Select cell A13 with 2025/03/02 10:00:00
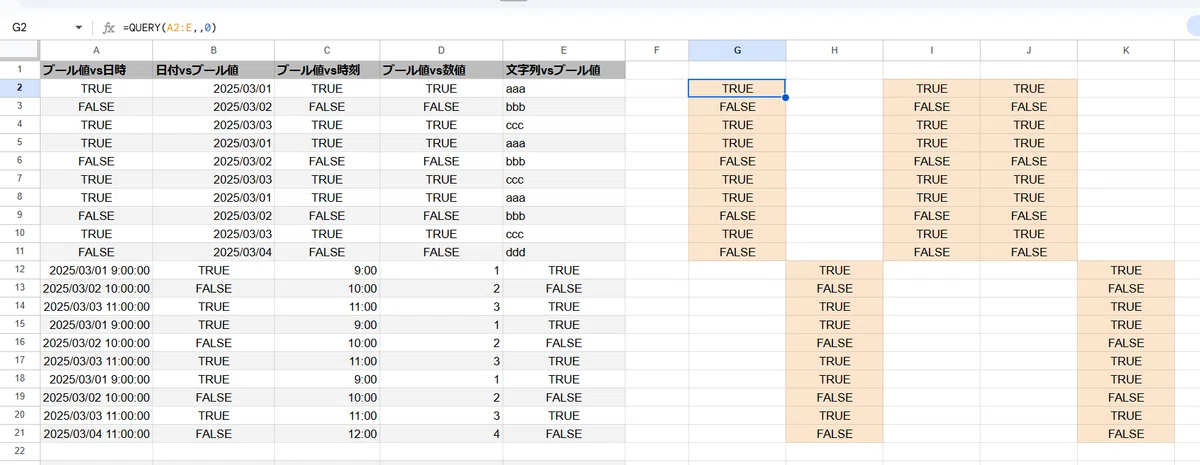This screenshot has height=465, width=1200. 96,288
